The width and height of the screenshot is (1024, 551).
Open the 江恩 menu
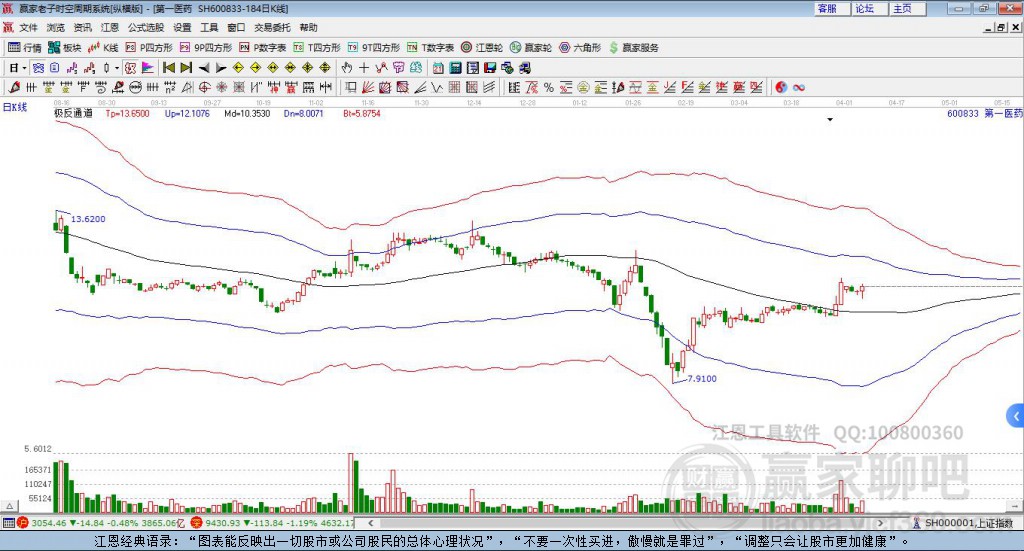click(x=110, y=27)
